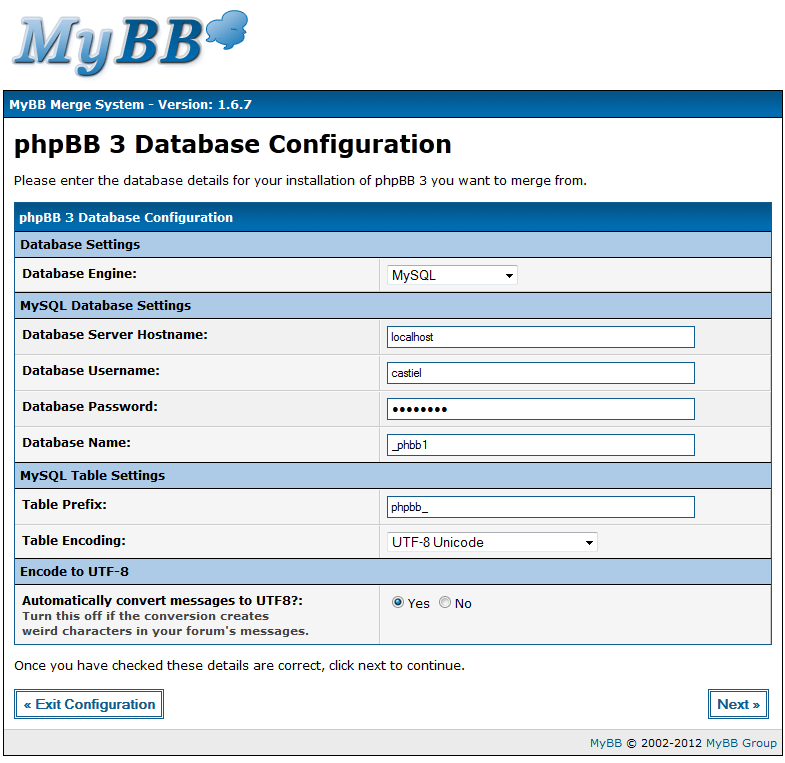Click the 'Database Username:' label
This screenshot has width=785, height=763.
(x=91, y=370)
